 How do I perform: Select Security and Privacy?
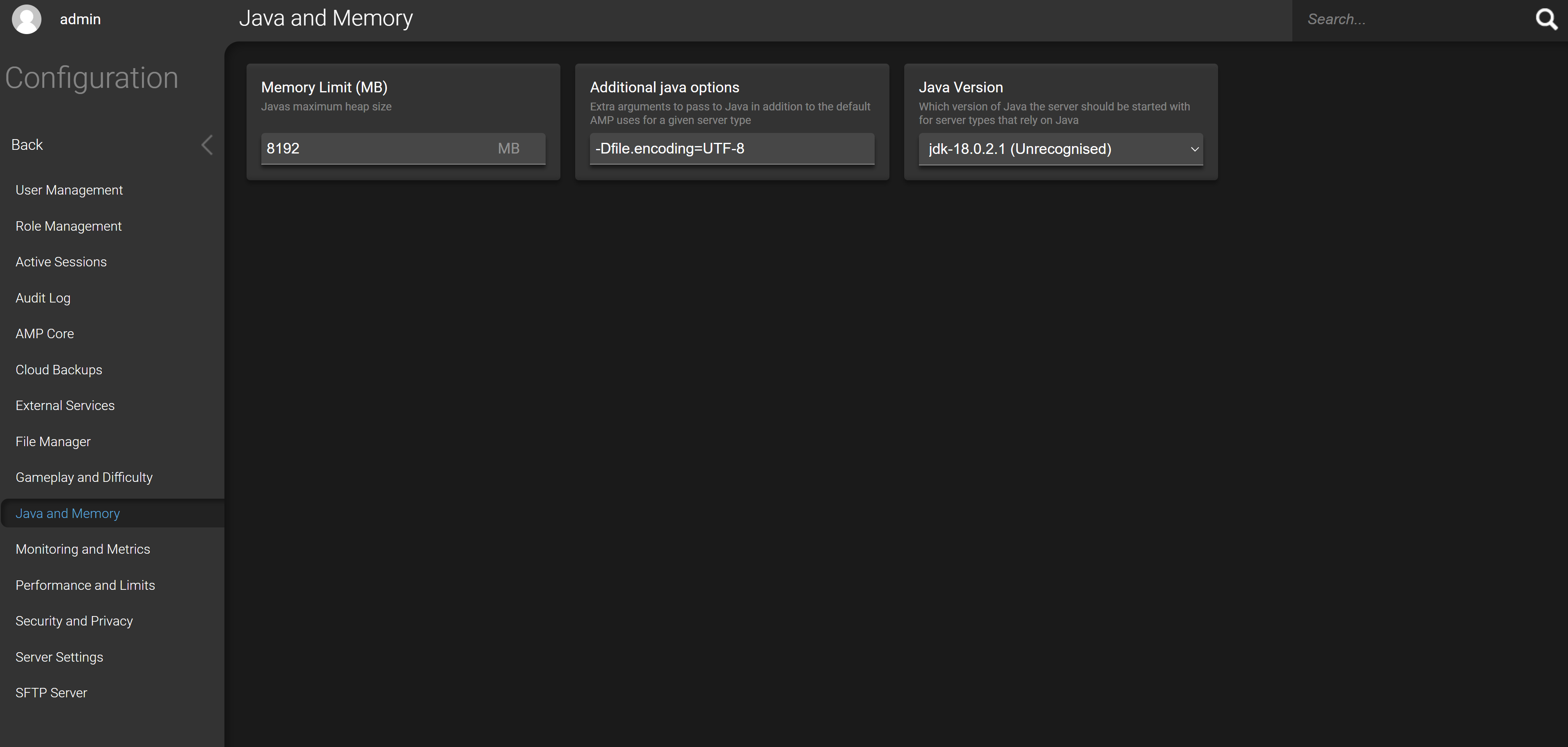[112, 621]
